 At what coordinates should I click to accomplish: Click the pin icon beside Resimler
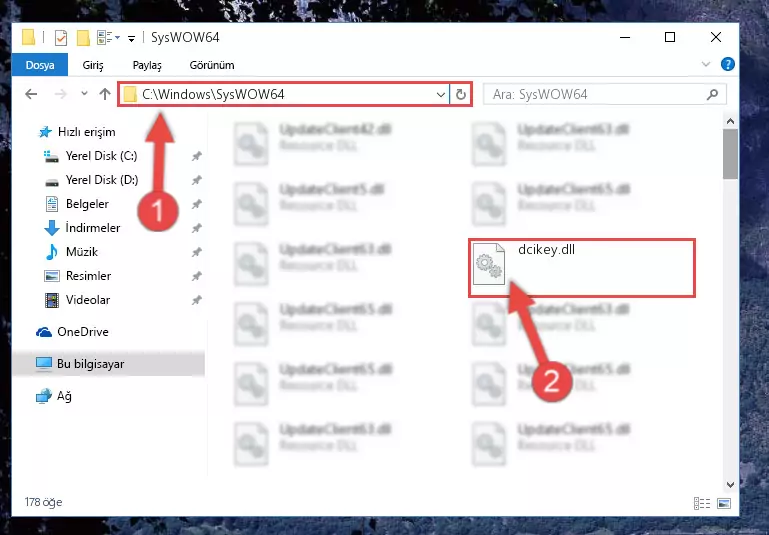click(197, 276)
